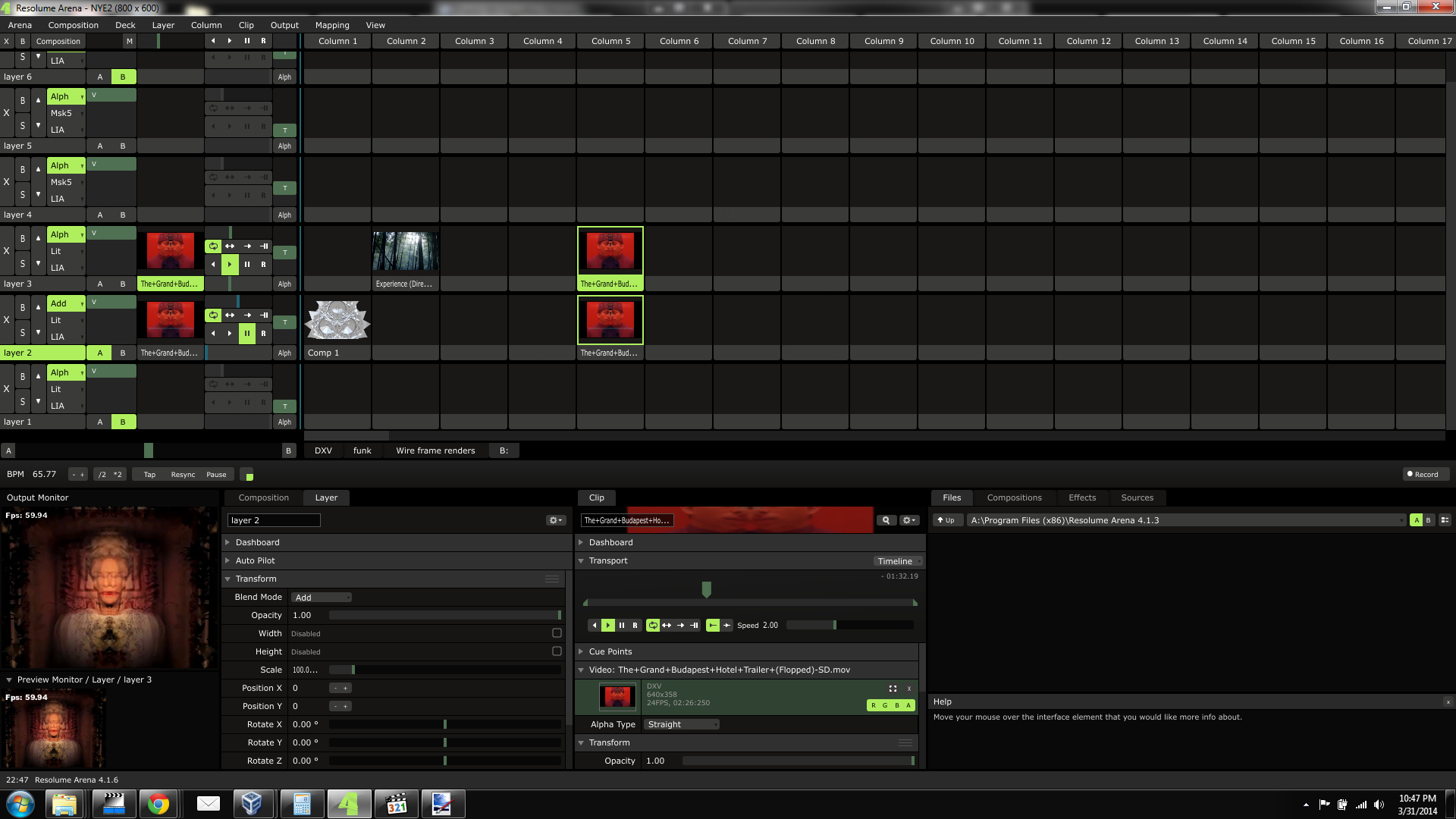Click fullscreen resize icon in video info
This screenshot has width=1456, height=819.
click(893, 689)
